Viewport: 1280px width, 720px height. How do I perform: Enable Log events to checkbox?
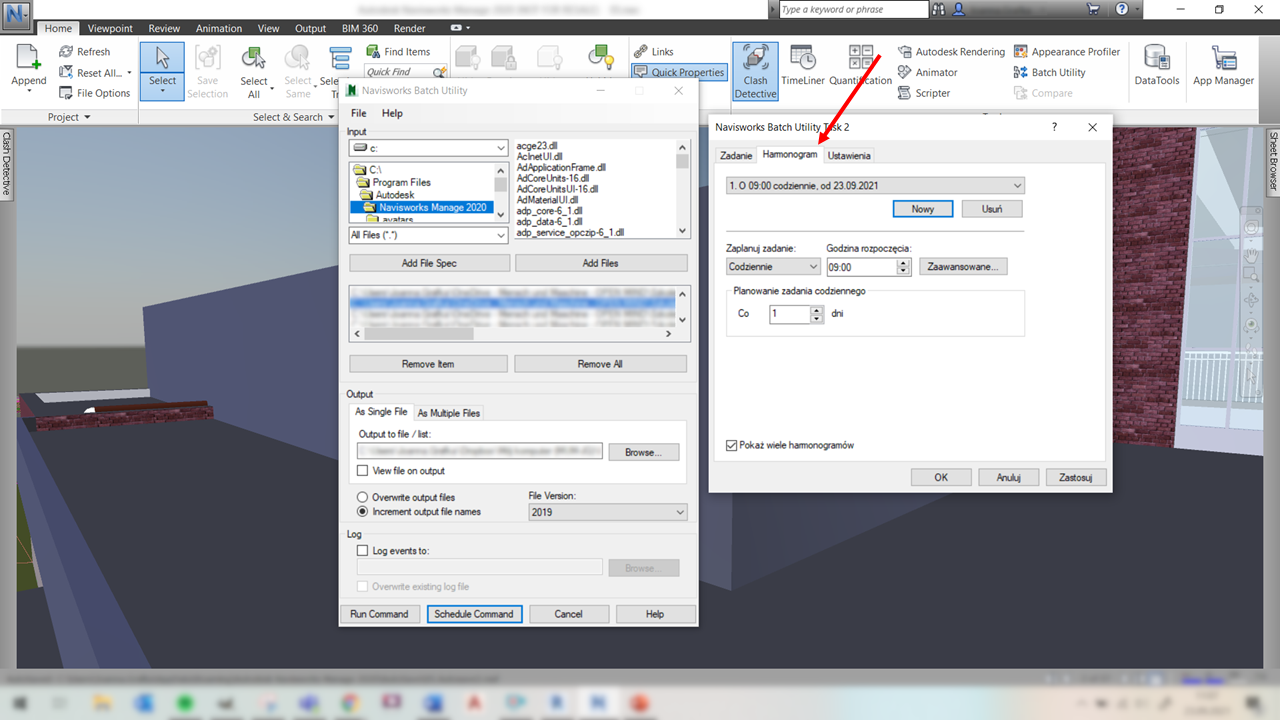[x=363, y=551]
